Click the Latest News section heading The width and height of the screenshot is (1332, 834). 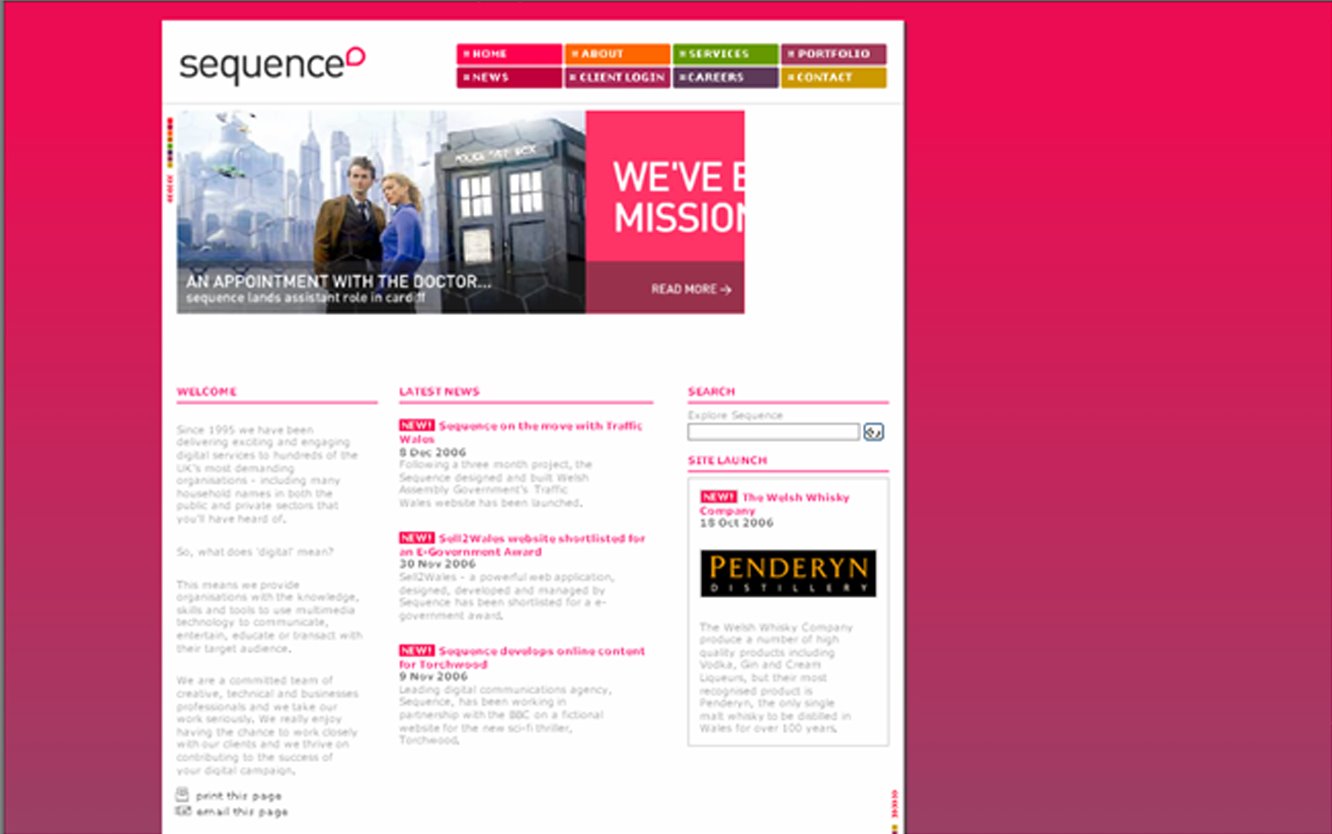coord(439,392)
